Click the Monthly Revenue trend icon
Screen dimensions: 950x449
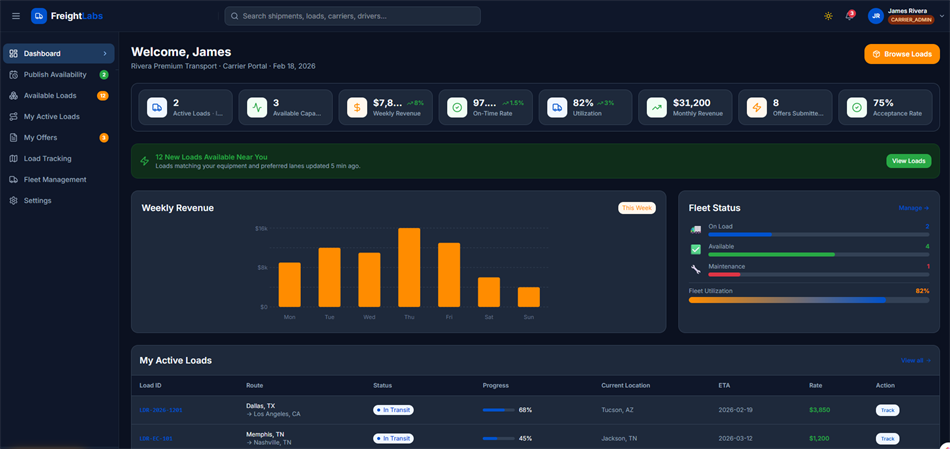(657, 107)
